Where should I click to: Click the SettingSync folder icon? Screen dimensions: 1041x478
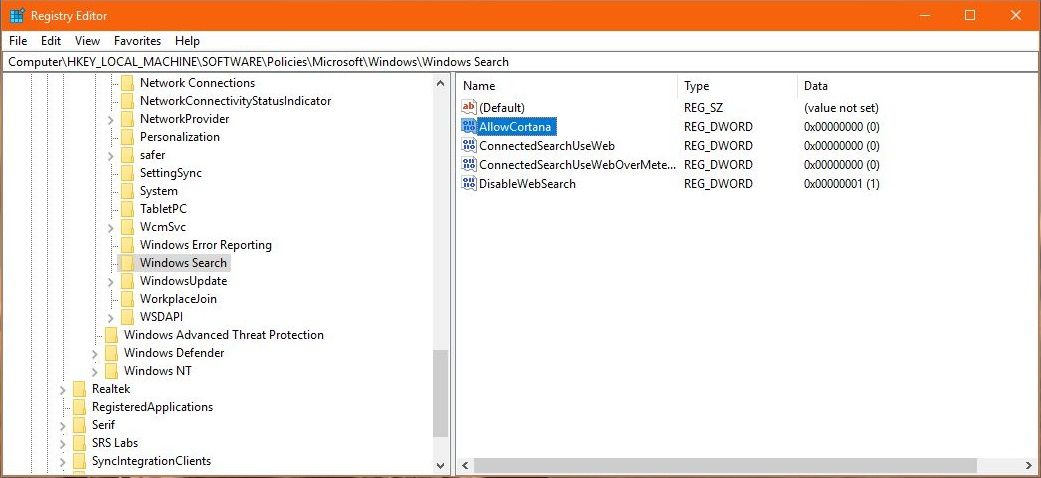[127, 173]
